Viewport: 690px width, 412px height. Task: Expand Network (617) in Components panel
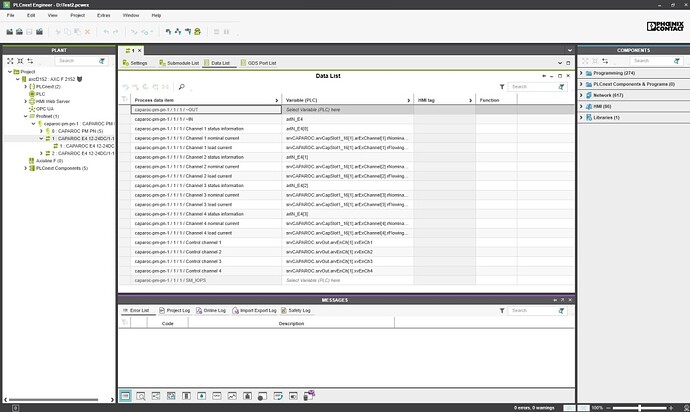point(581,95)
